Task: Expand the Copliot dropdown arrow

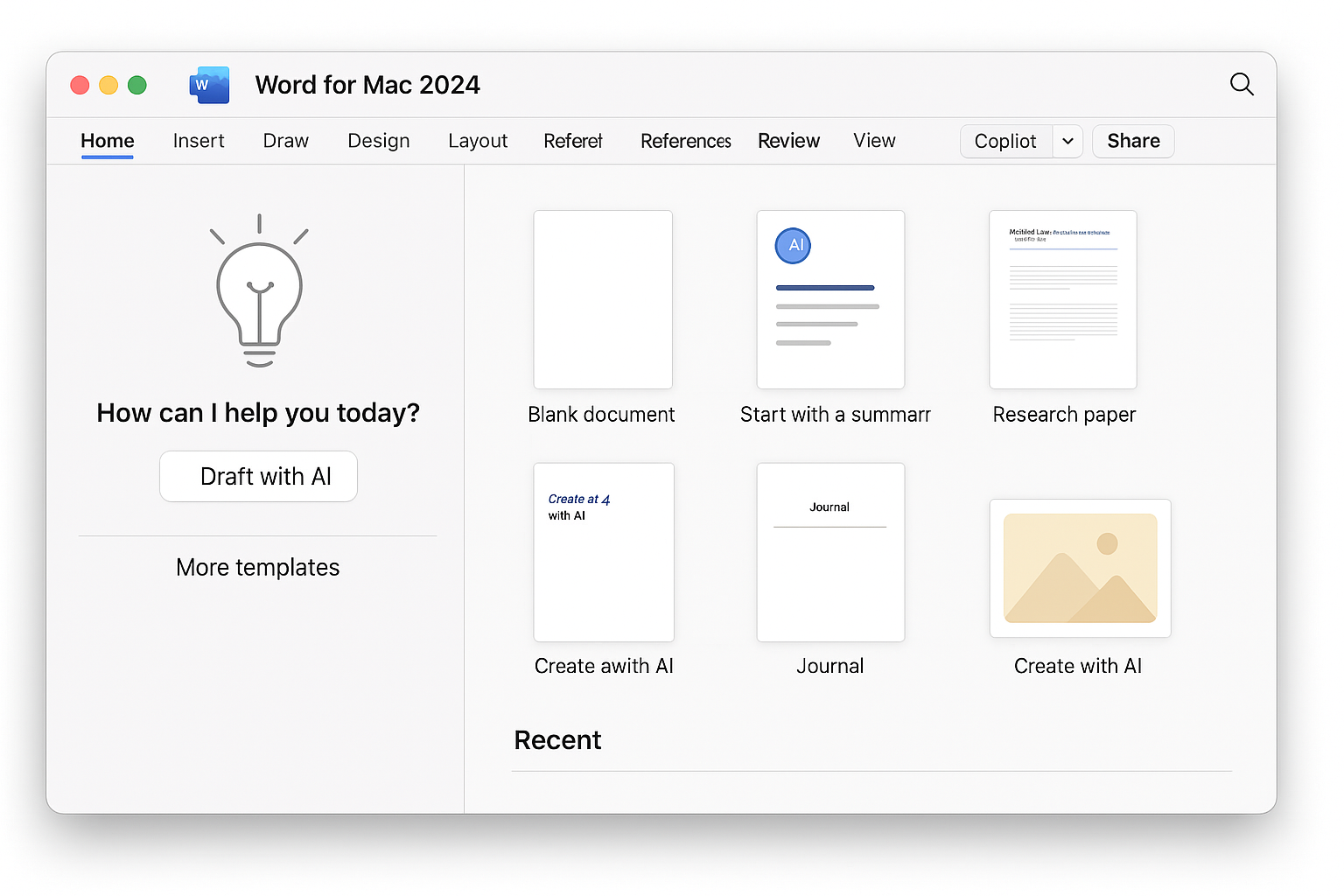Action: pos(1067,141)
